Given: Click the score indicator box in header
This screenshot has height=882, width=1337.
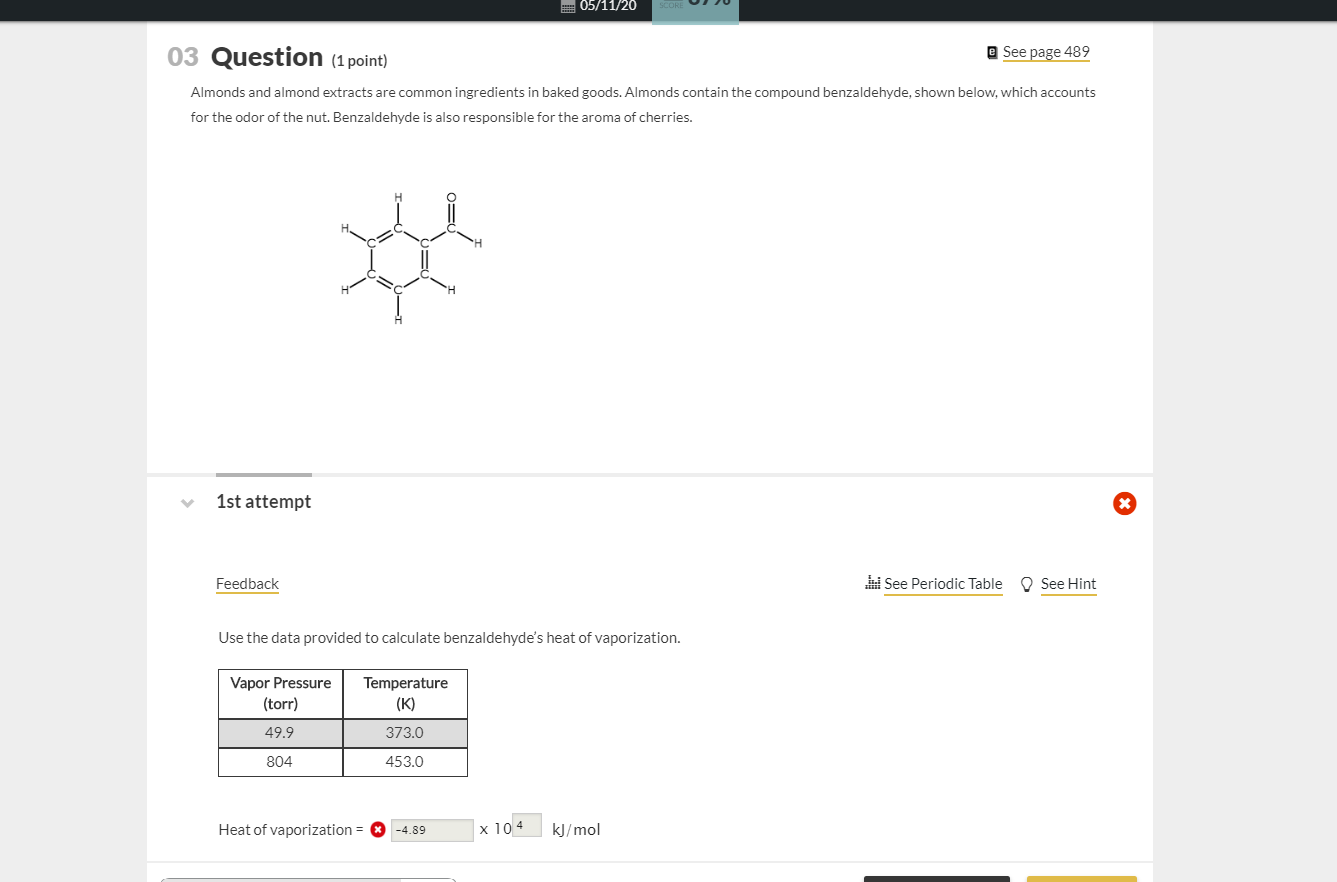Looking at the screenshot, I should (695, 10).
